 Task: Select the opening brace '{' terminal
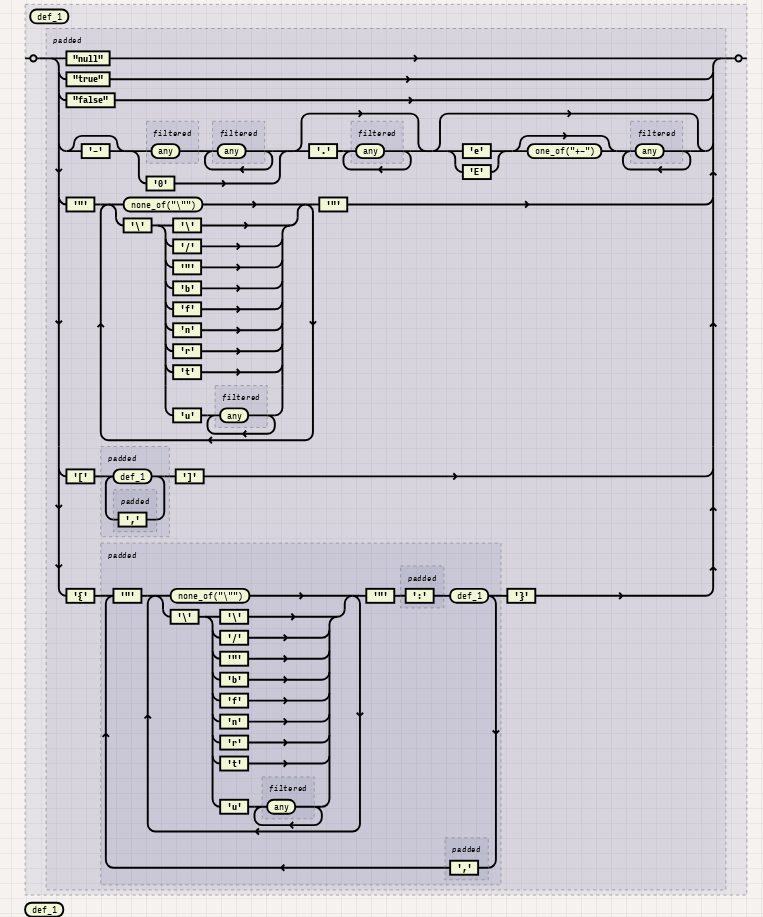80,596
